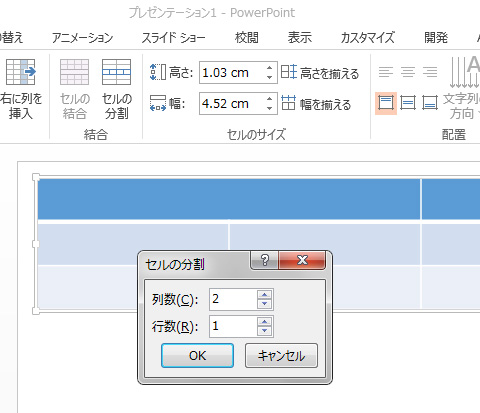Set vertical alignment to middle
The width and height of the screenshot is (480, 413).
coord(408,103)
